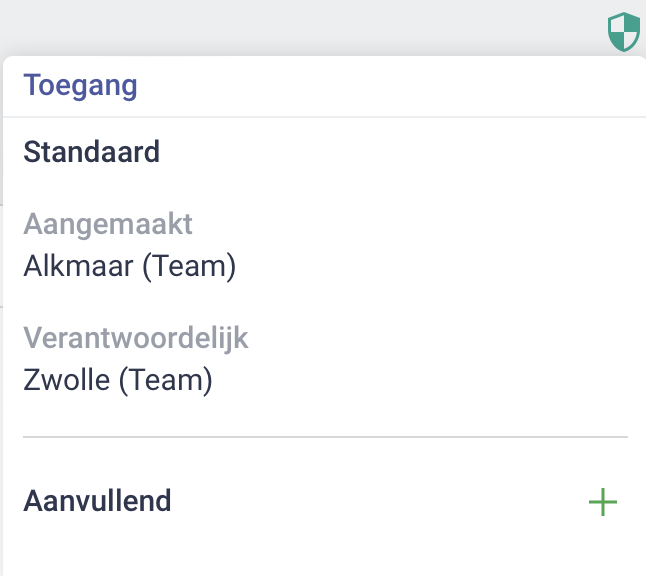This screenshot has height=576, width=646.
Task: Toggle the access shield popup
Action: point(624,32)
